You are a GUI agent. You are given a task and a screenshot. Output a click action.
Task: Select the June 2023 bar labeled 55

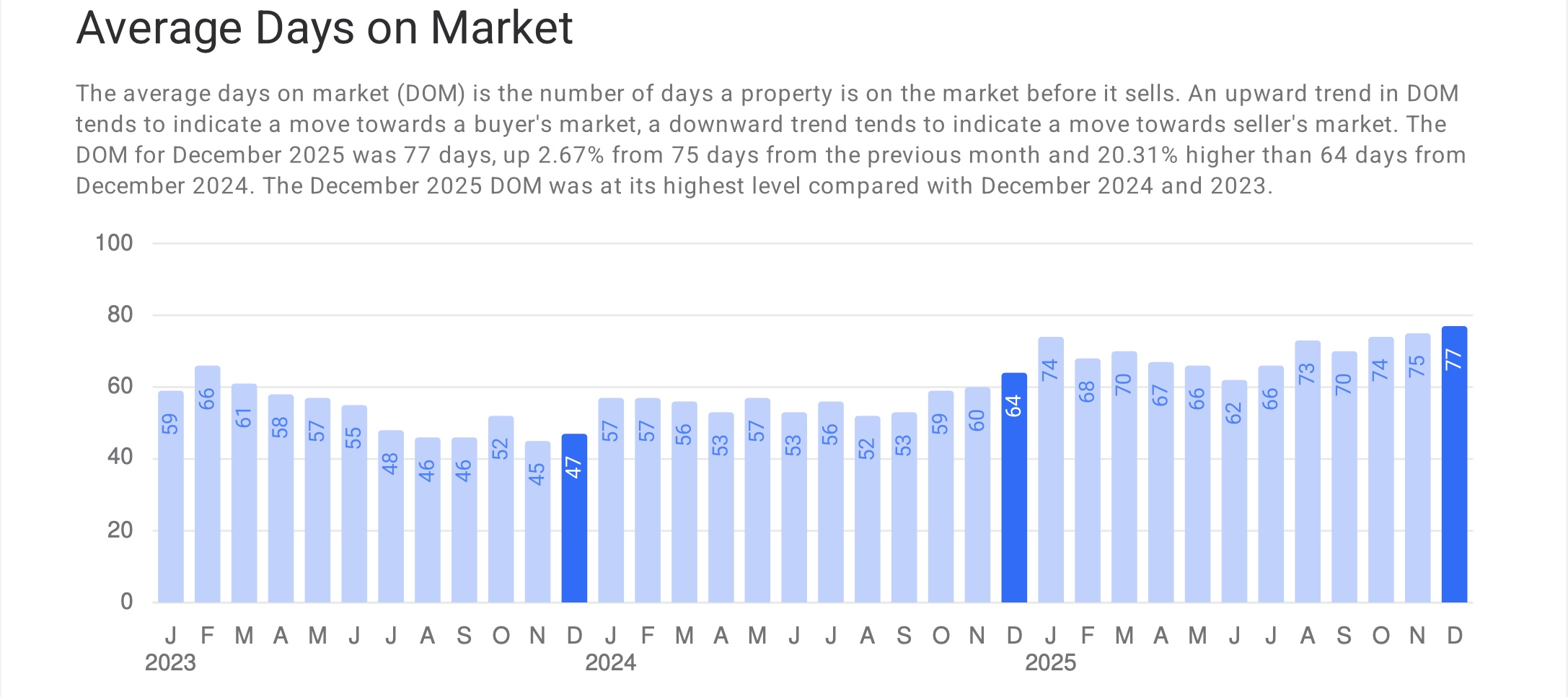click(354, 504)
